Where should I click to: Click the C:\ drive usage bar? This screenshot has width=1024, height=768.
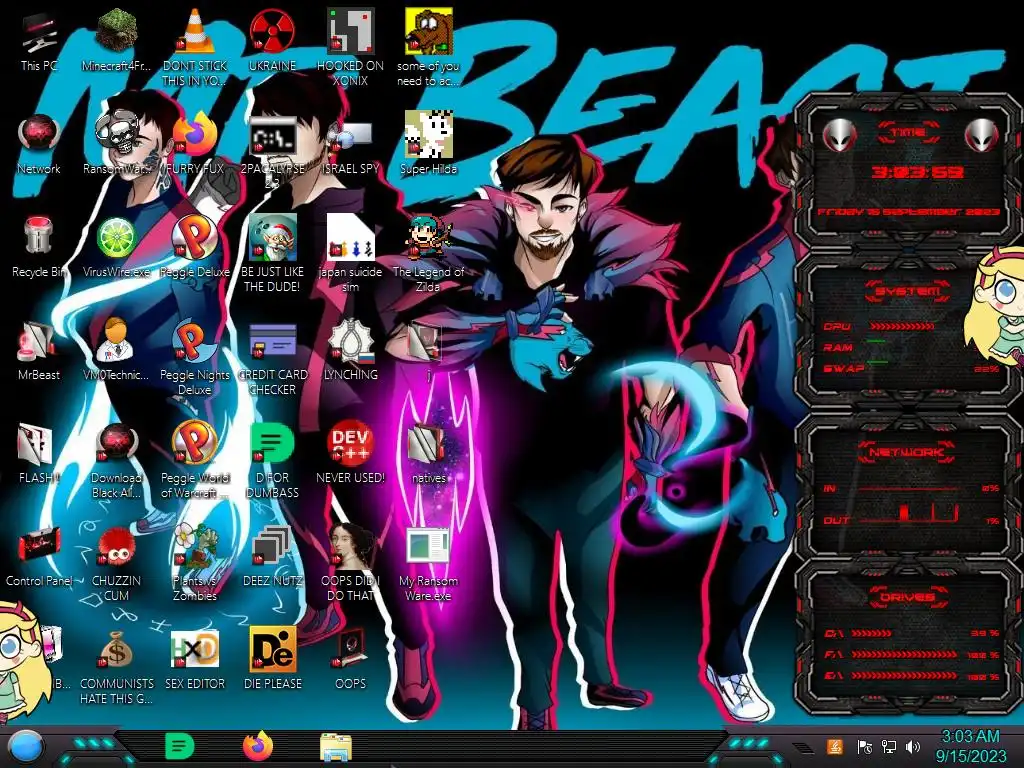point(872,633)
